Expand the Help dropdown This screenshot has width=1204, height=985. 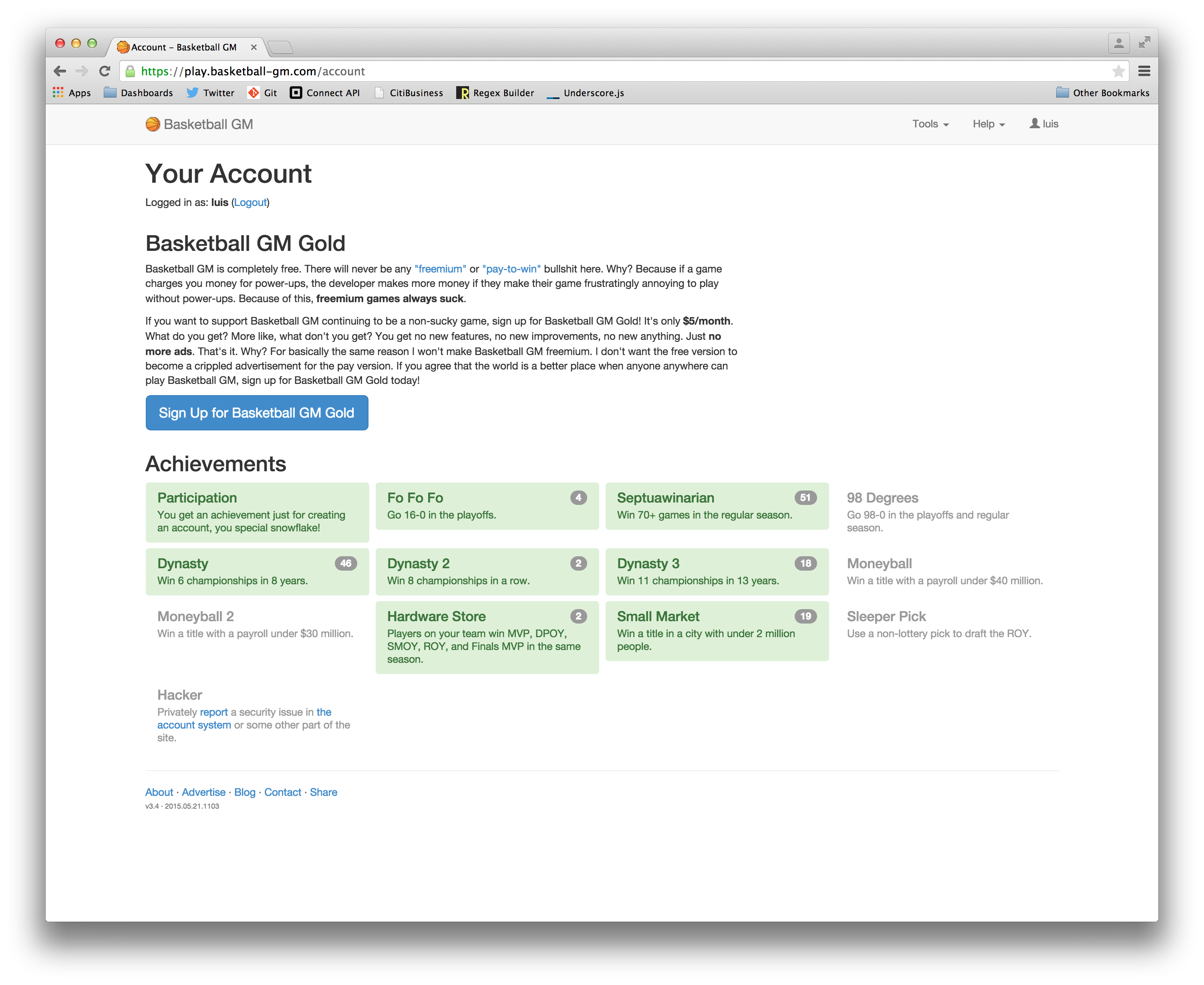[x=989, y=124]
